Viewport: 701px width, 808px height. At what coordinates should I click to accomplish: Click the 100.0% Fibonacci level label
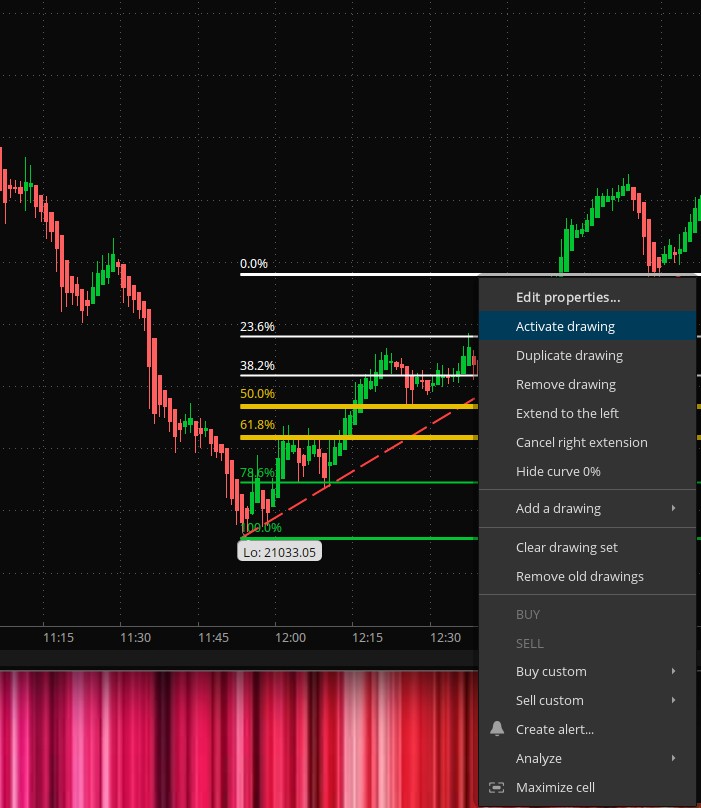pos(261,528)
